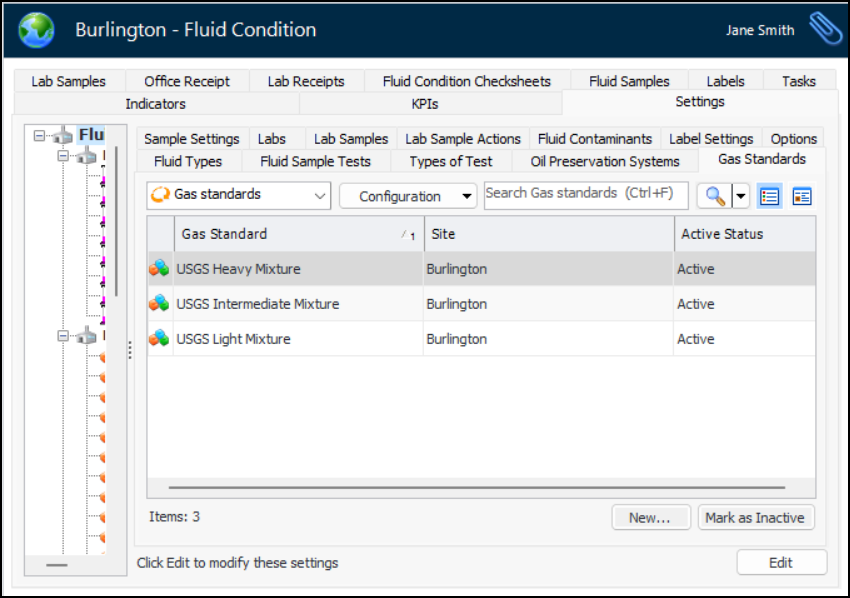
Task: Open the Options sub-tab
Action: [794, 139]
